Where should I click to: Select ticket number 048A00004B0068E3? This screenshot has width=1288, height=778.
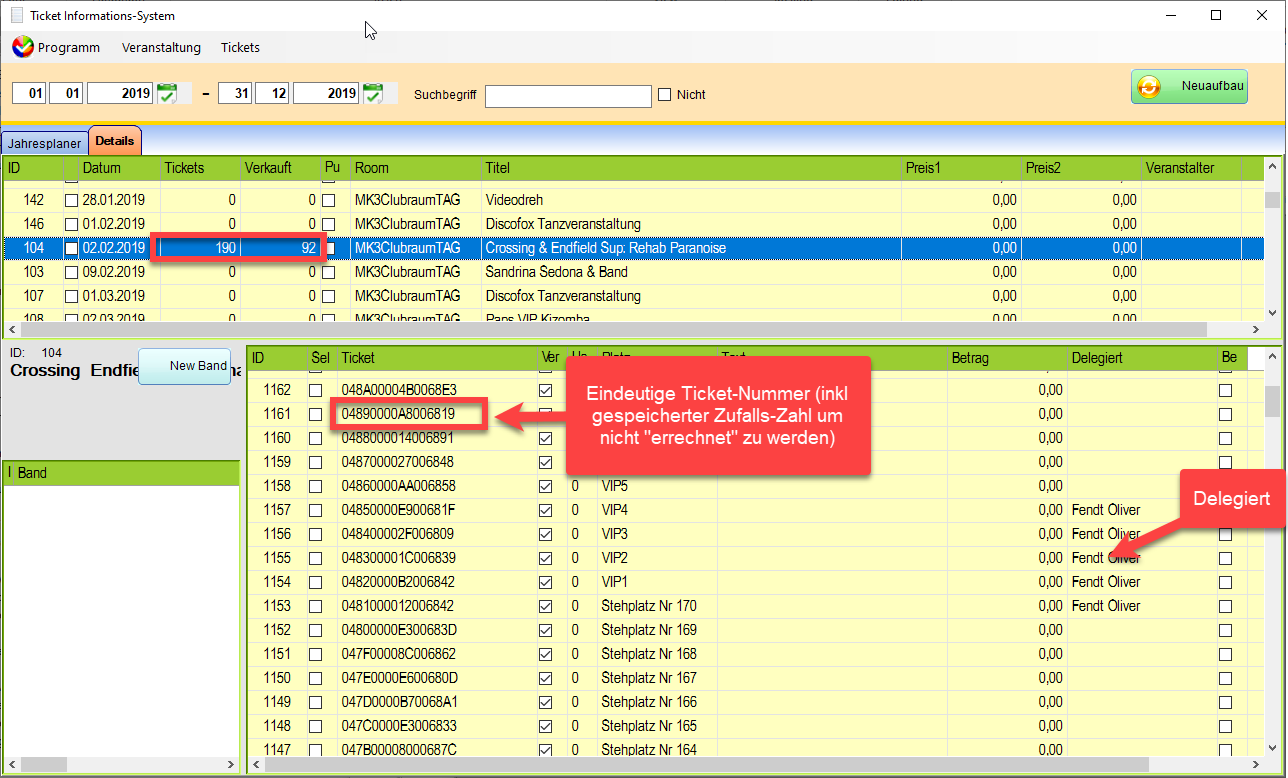pos(399,390)
